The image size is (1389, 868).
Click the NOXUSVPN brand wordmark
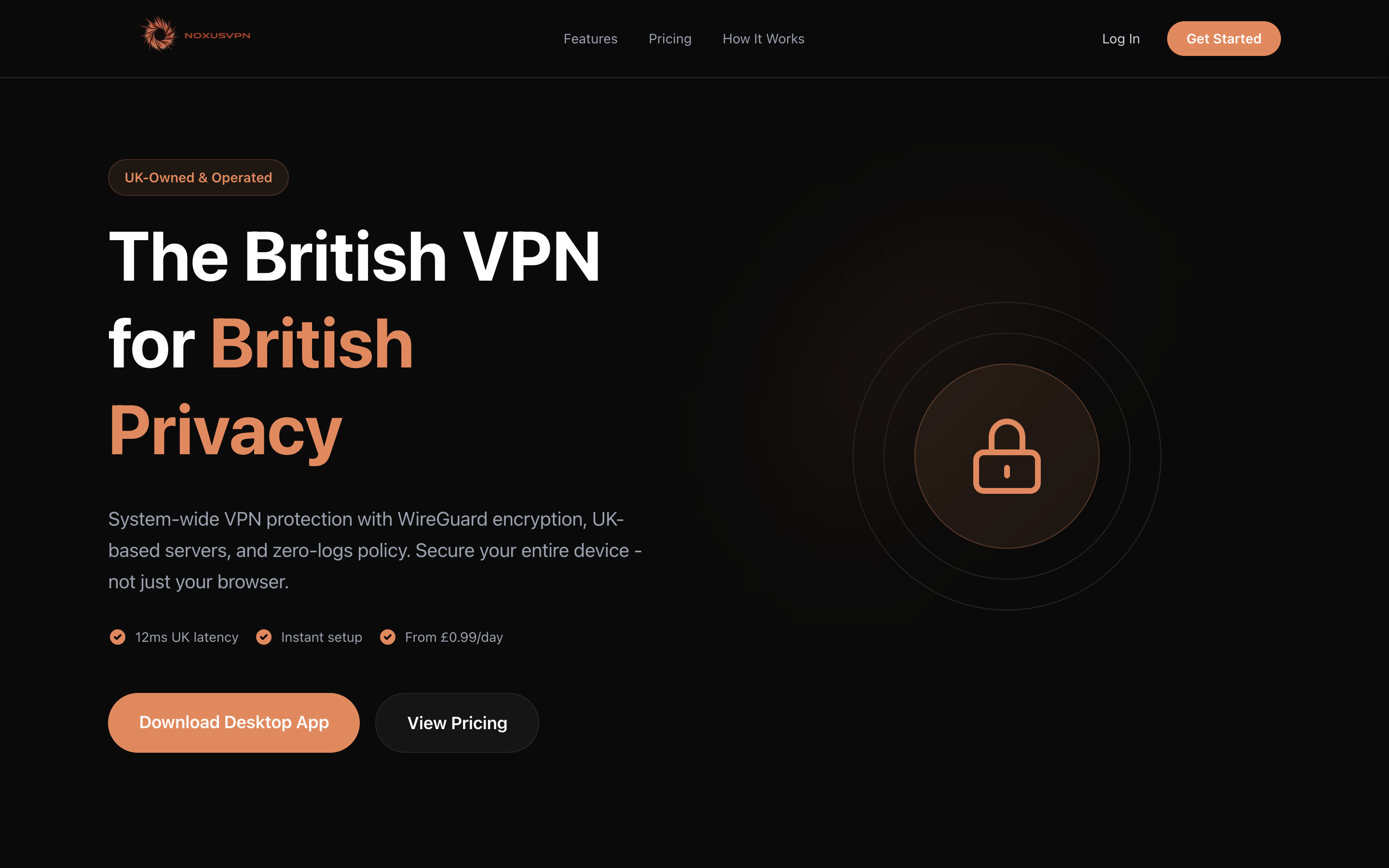[x=217, y=36]
